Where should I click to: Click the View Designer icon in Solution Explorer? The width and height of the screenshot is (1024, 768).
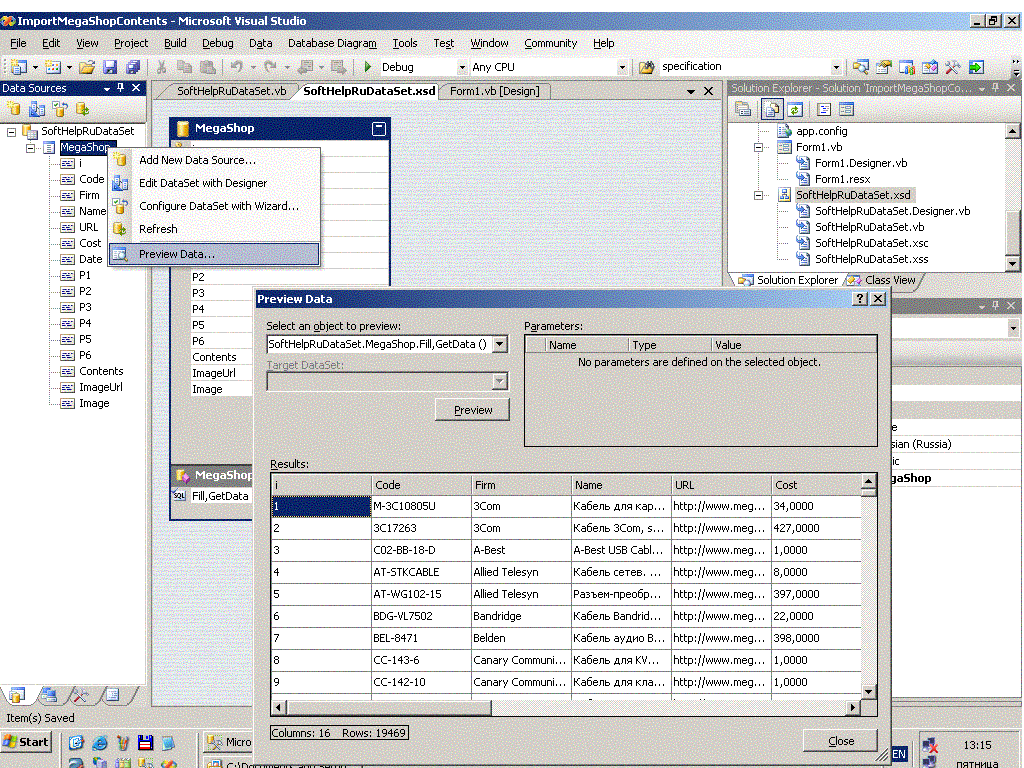[846, 109]
